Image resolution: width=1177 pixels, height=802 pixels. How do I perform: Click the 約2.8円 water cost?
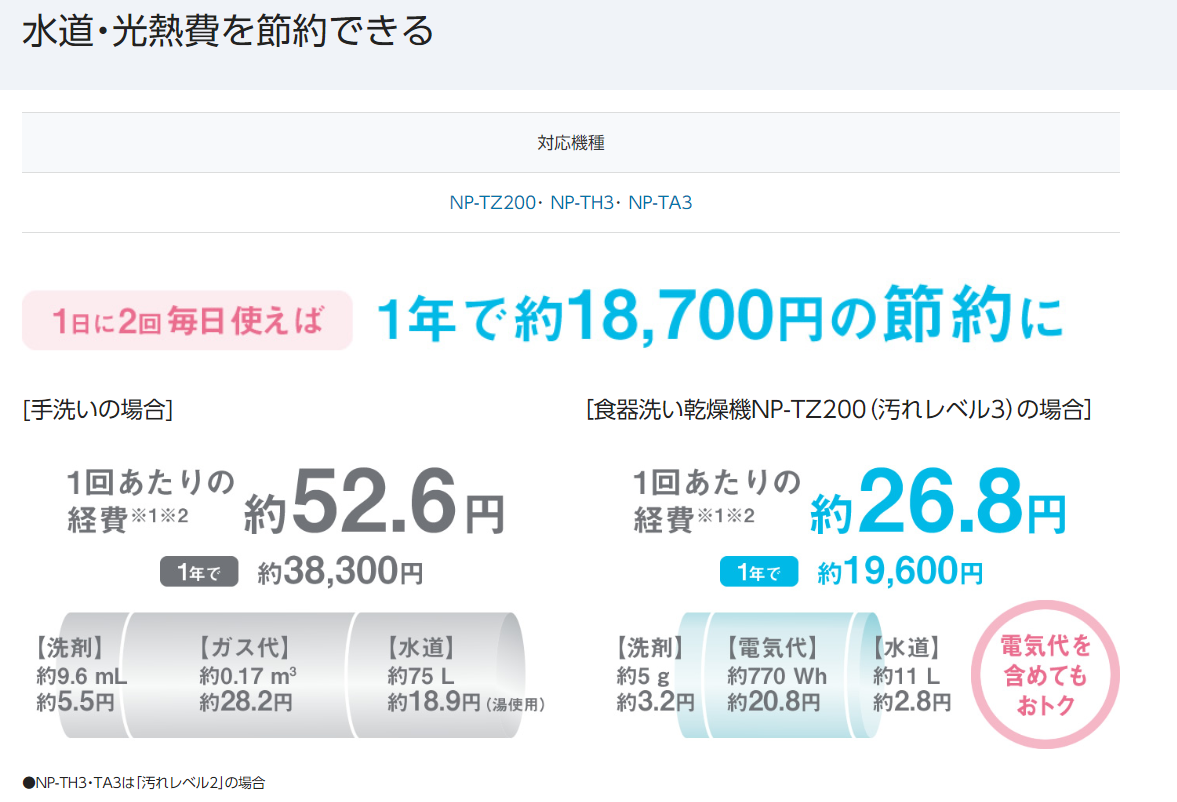[912, 702]
